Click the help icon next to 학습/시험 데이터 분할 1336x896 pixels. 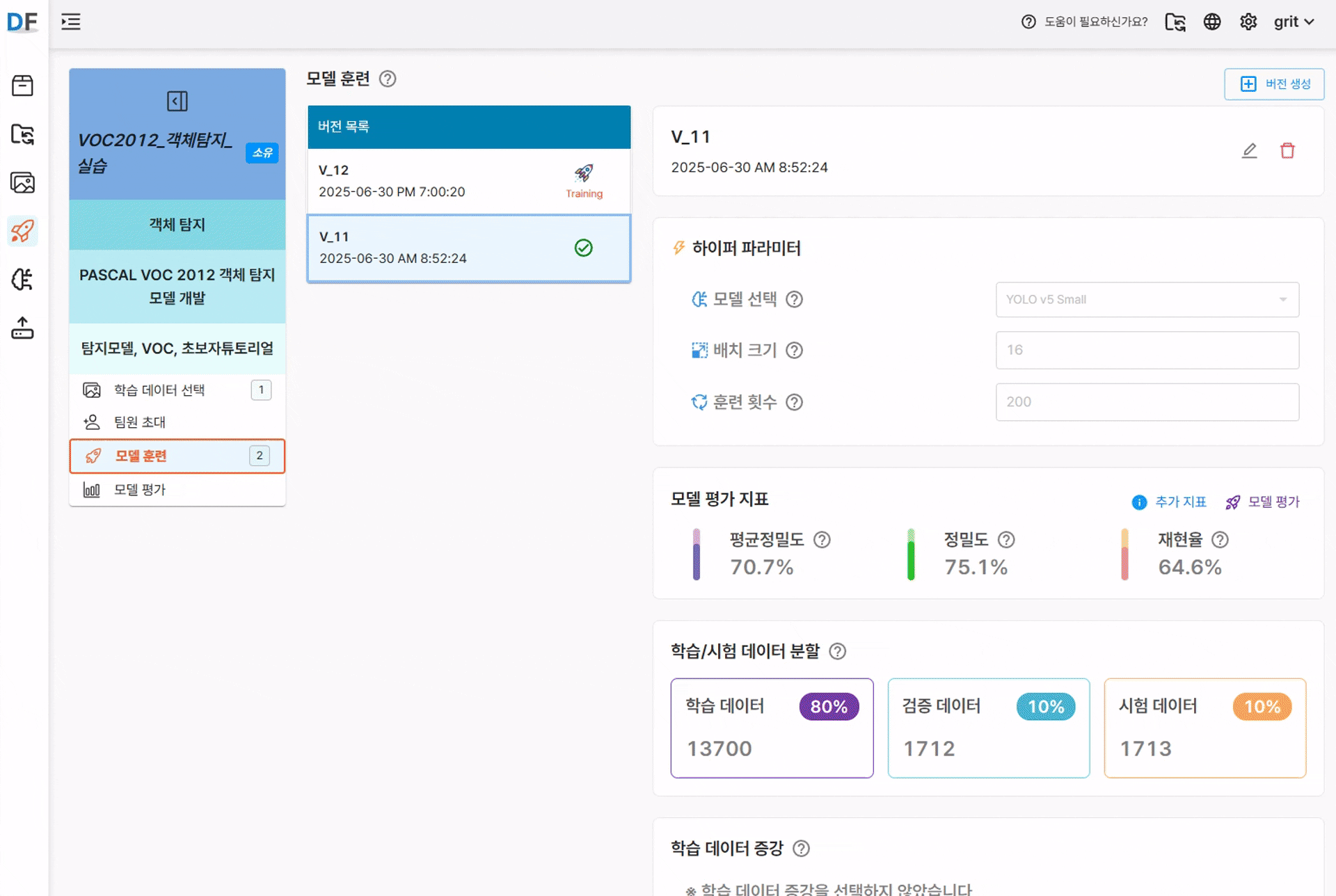tap(838, 652)
